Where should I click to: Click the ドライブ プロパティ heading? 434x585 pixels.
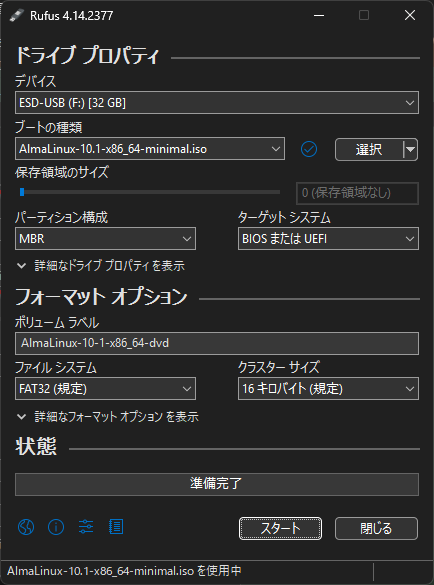click(x=87, y=56)
